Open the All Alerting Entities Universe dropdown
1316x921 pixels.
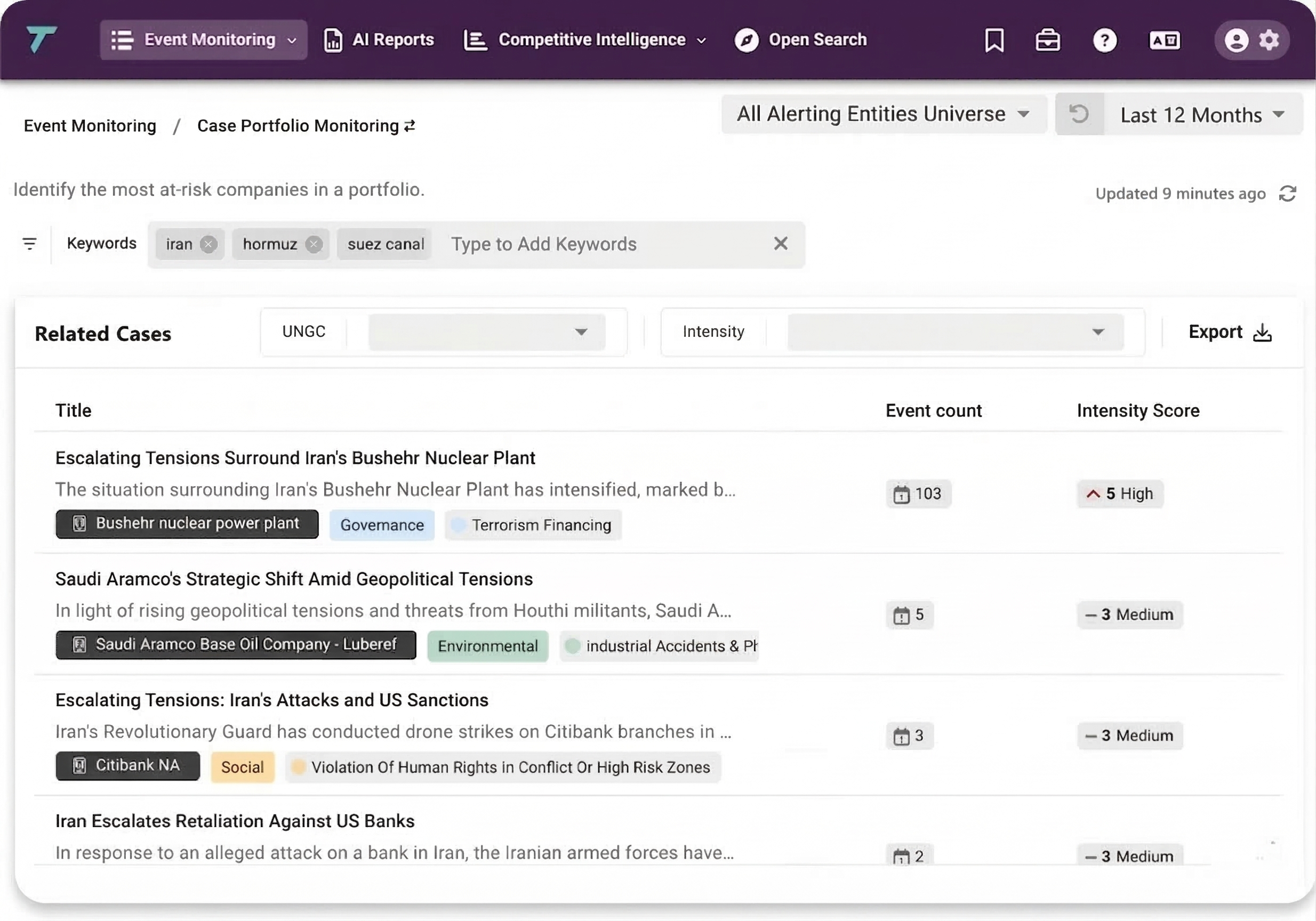pyautogui.click(x=882, y=114)
